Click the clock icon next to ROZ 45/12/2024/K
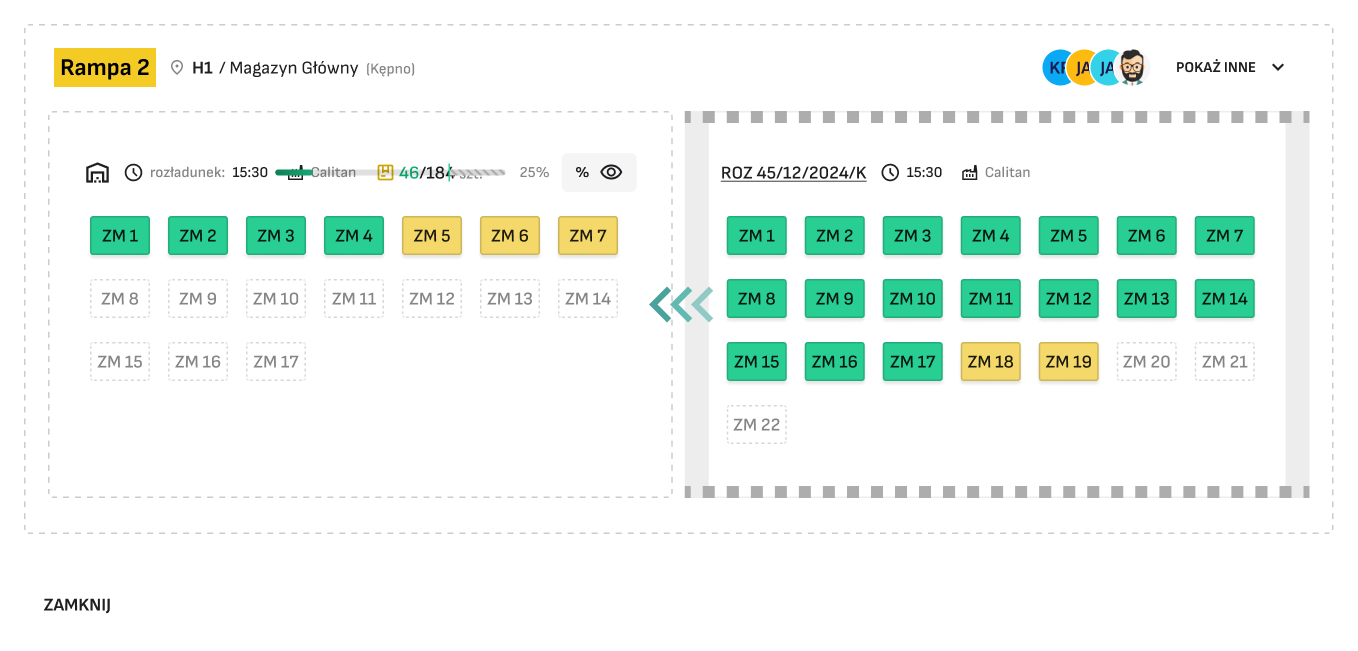 890,172
